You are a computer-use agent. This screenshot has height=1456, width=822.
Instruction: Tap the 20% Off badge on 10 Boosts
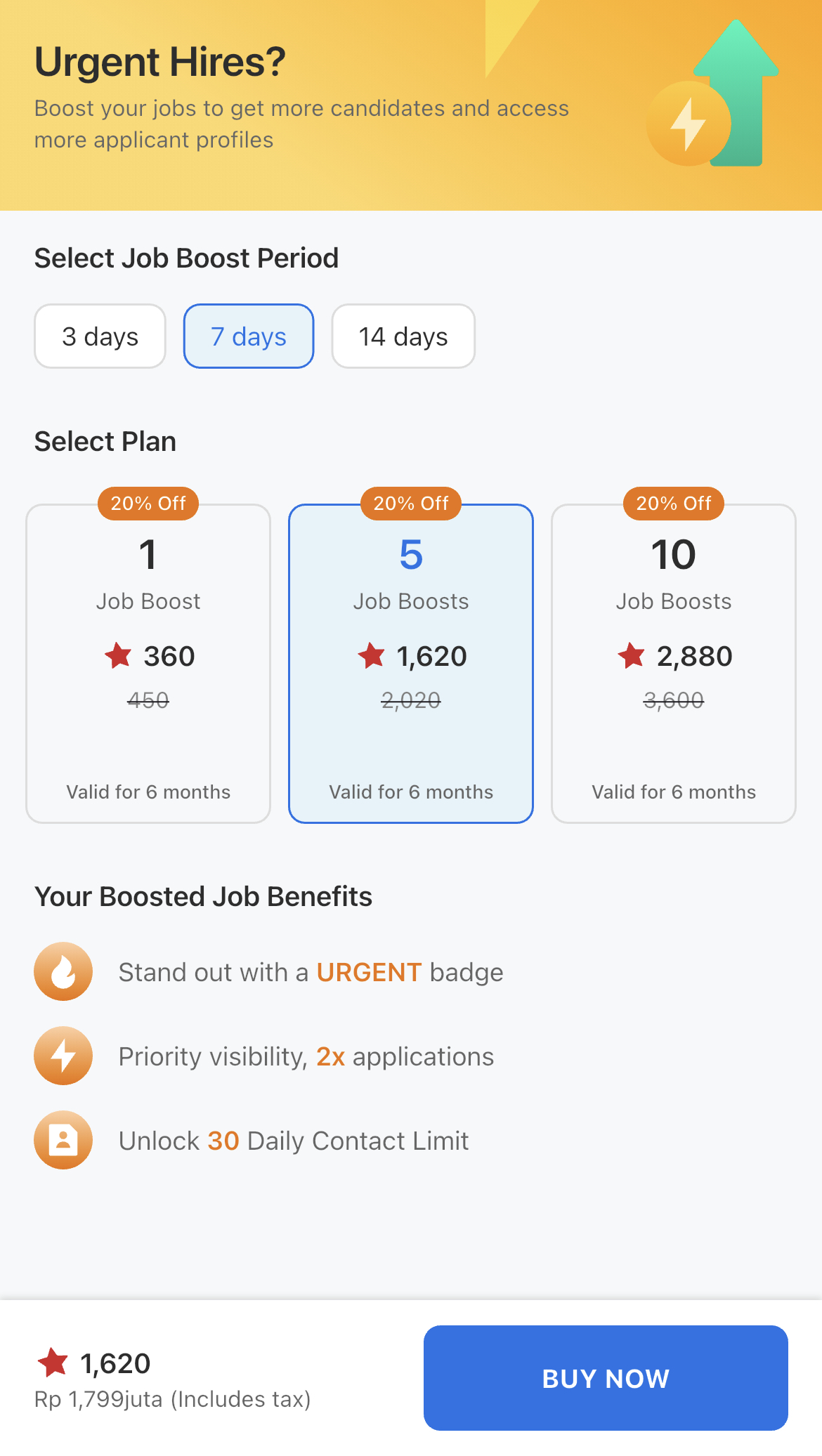674,504
